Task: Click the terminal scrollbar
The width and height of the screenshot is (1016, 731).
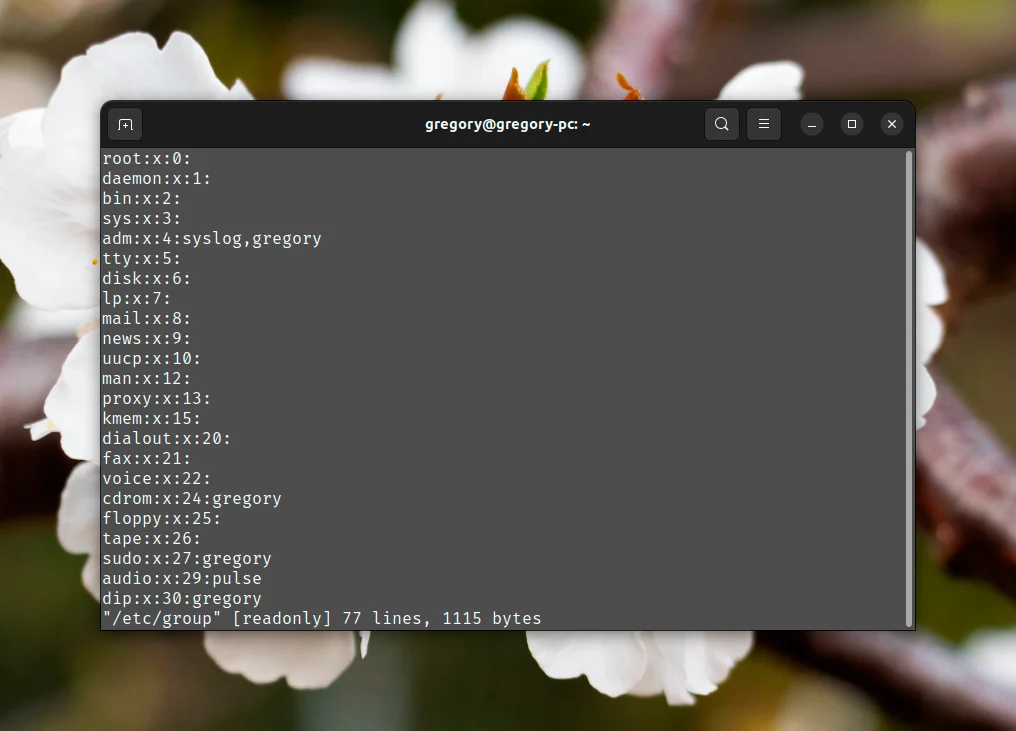Action: (908, 300)
